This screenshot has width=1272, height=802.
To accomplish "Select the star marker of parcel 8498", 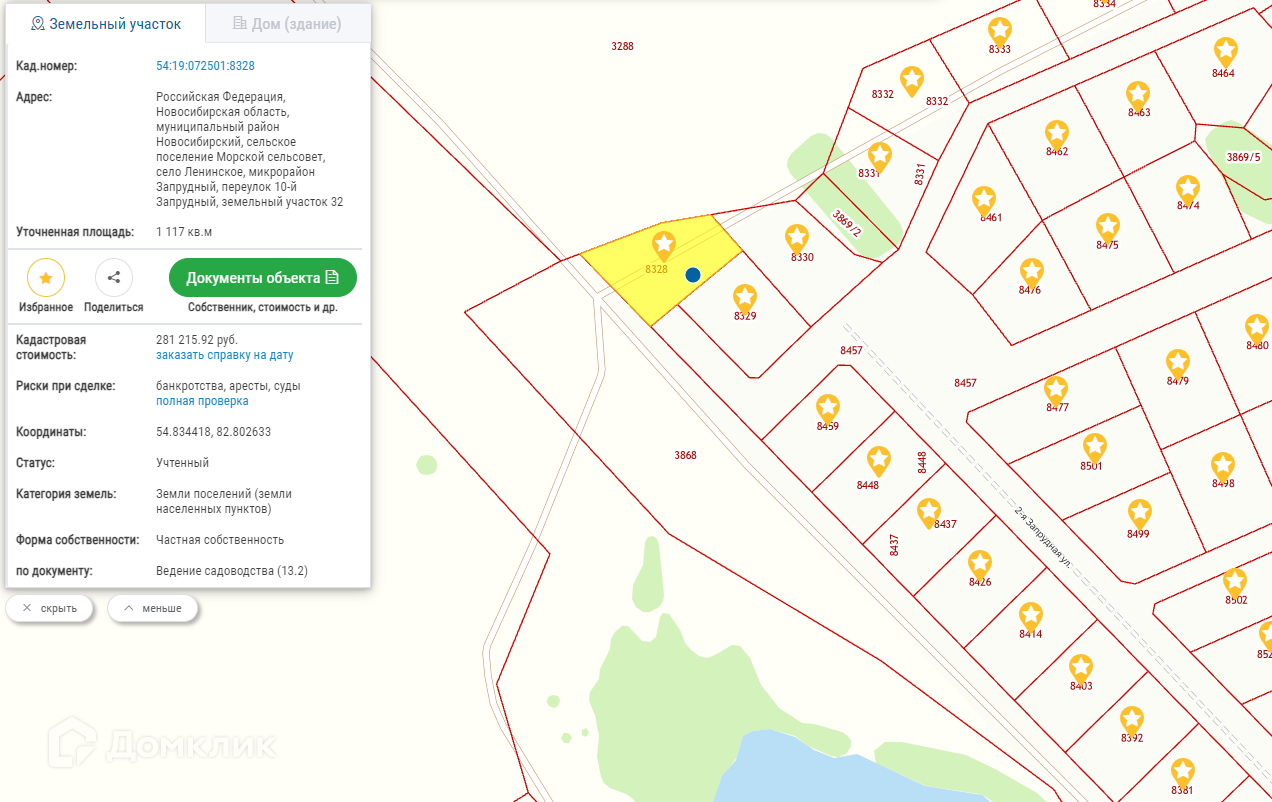I will click(x=1223, y=466).
